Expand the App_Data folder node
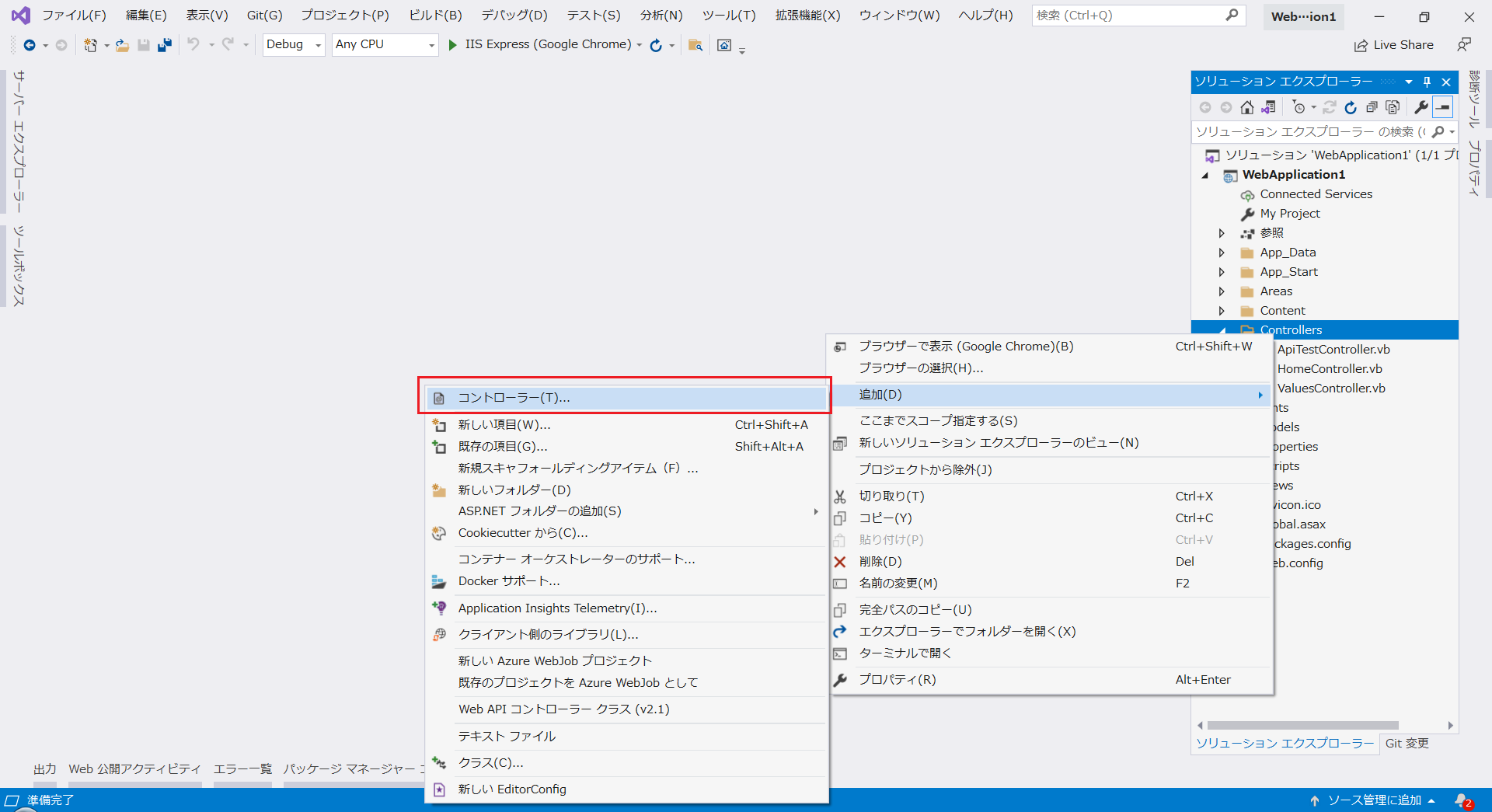 click(x=1222, y=252)
